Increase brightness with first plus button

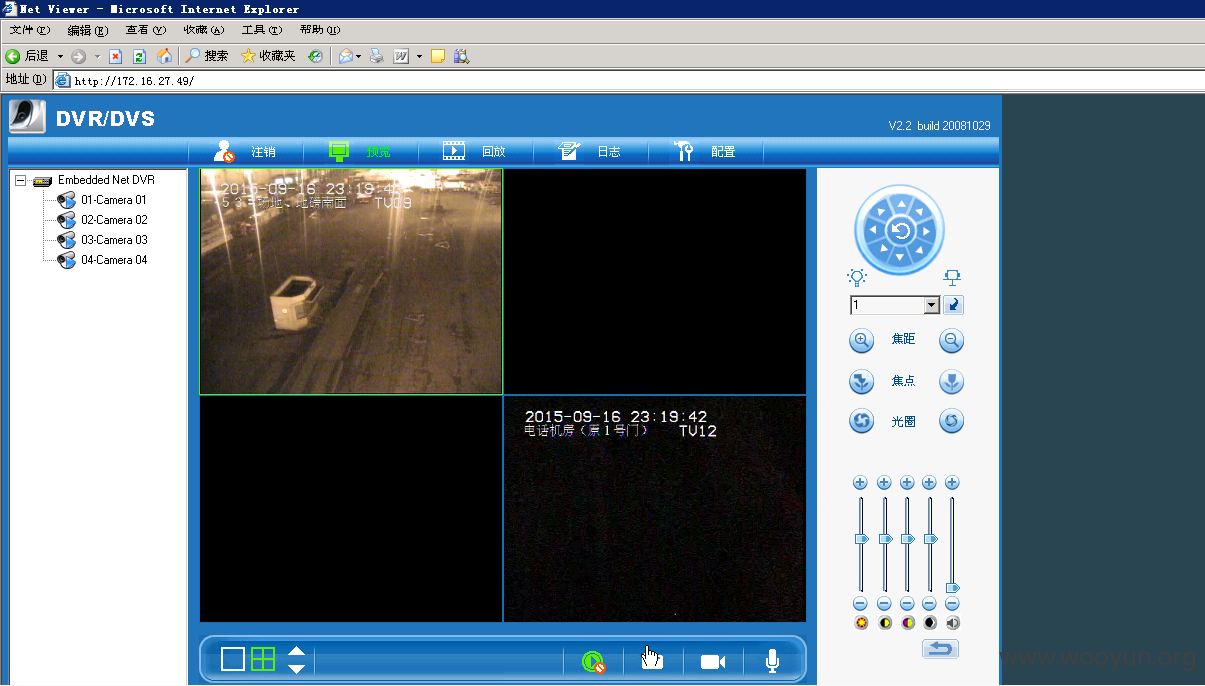click(x=860, y=483)
